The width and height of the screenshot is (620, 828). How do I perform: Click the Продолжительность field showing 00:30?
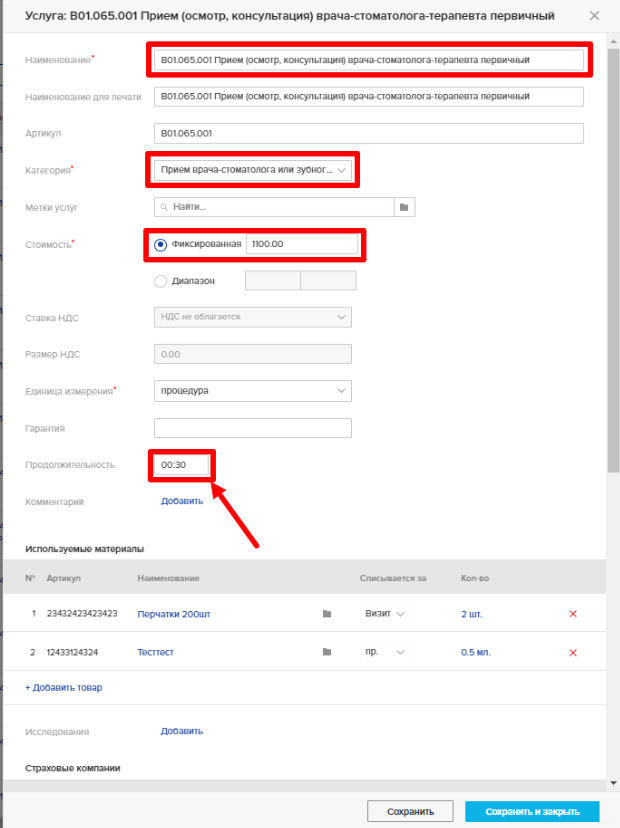coord(182,465)
